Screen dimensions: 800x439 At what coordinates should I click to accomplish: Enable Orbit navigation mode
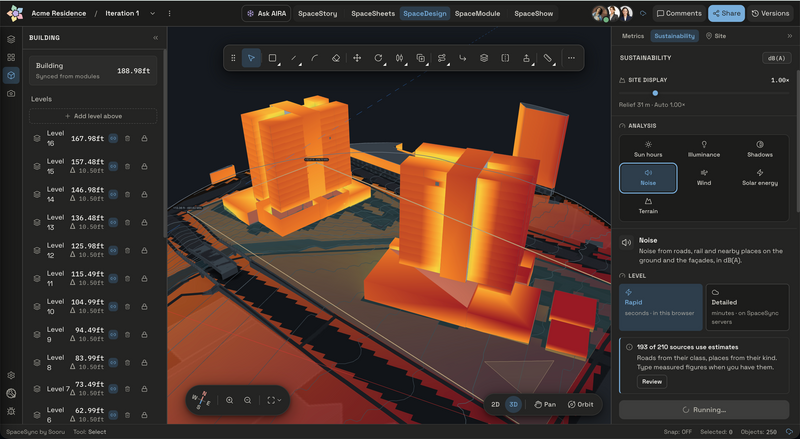click(581, 404)
